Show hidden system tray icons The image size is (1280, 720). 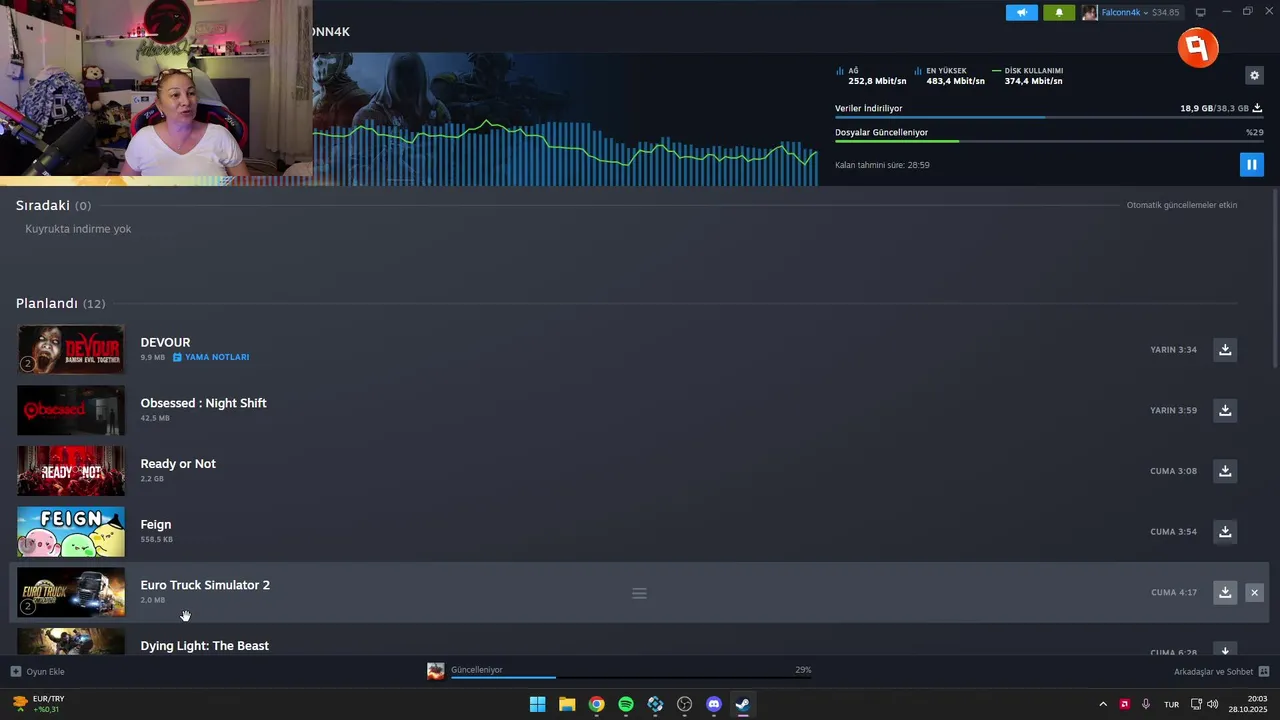(1103, 704)
